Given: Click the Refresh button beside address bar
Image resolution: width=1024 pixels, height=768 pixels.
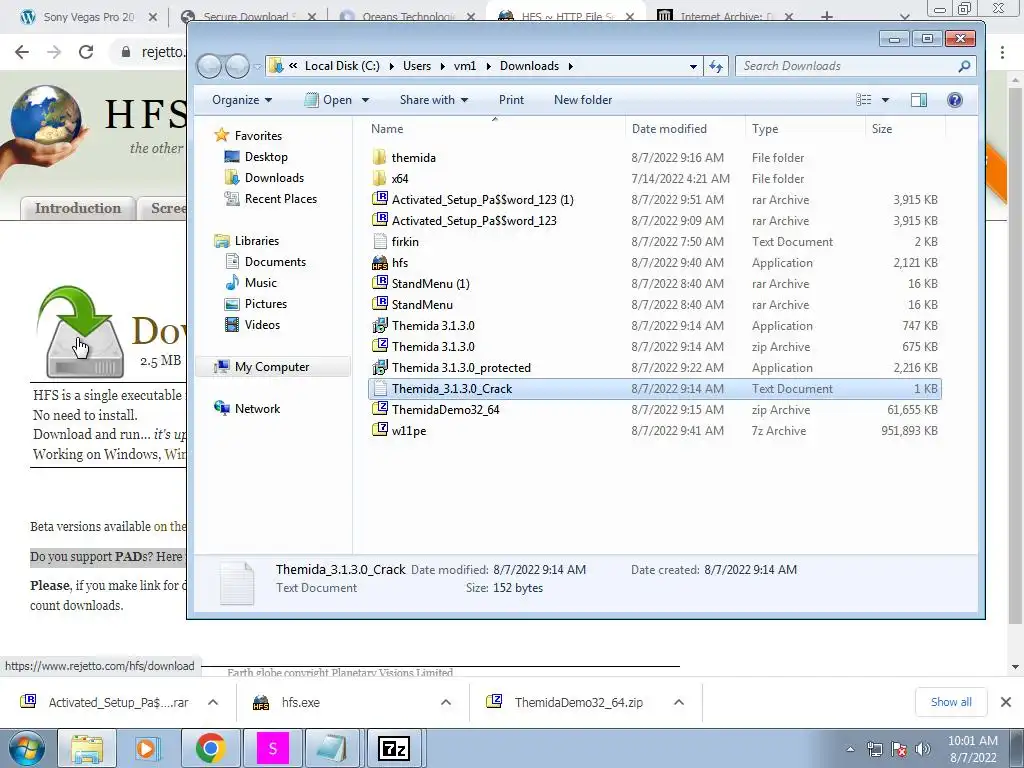Looking at the screenshot, I should (x=716, y=66).
